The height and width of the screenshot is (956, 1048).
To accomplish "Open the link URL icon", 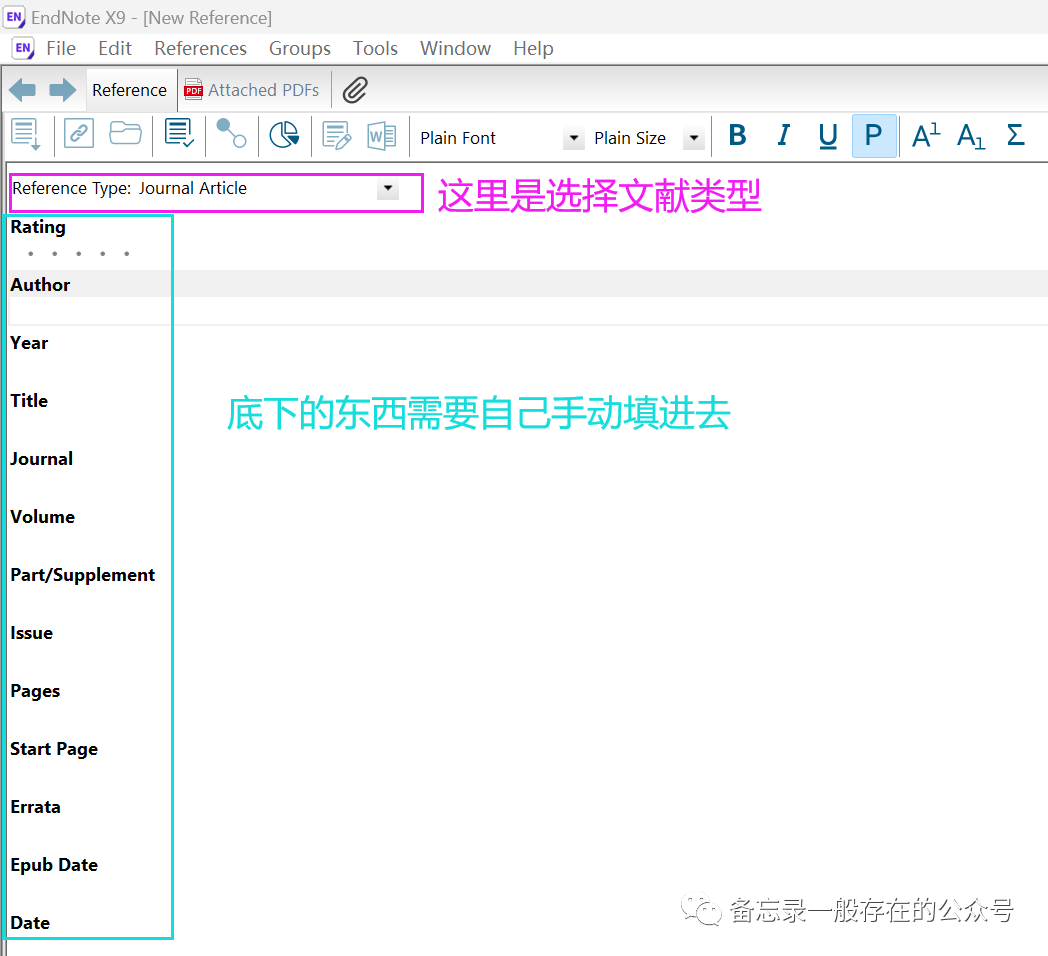I will pyautogui.click(x=79, y=133).
